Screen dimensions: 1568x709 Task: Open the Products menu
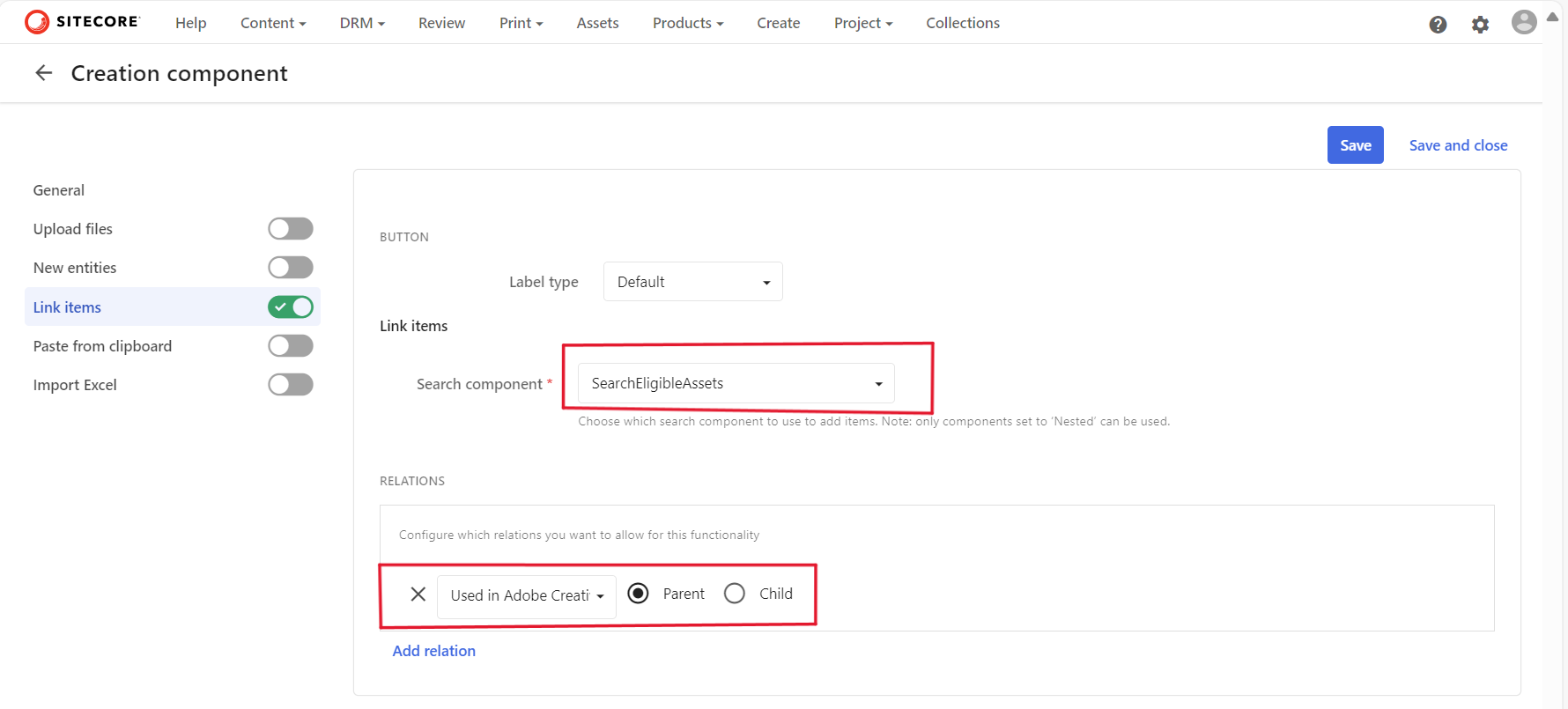point(687,23)
